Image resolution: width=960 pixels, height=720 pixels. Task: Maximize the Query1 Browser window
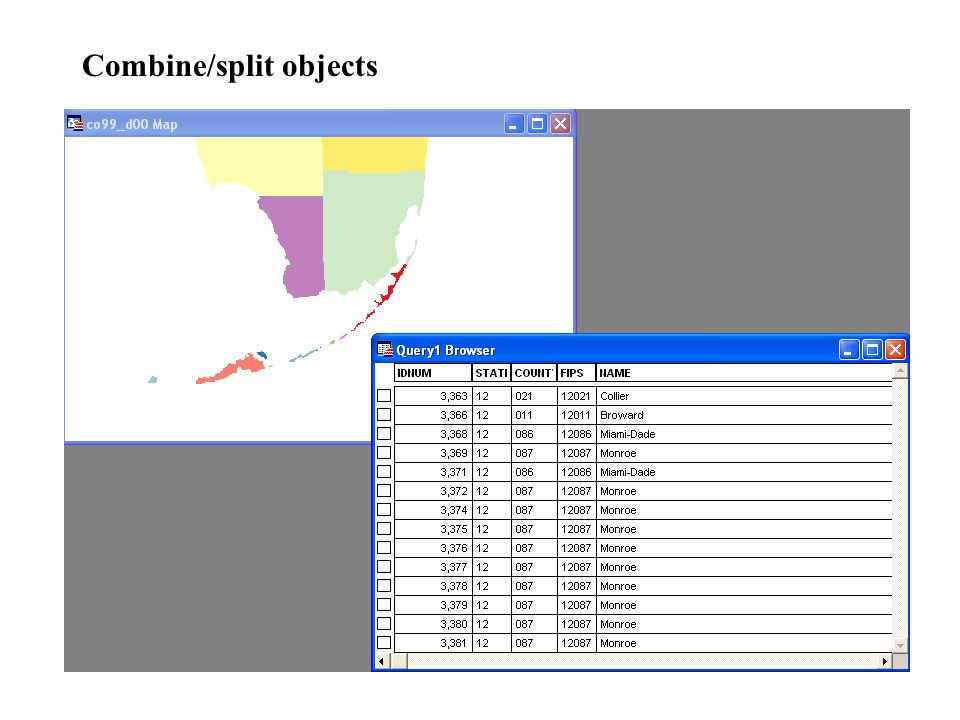pyautogui.click(x=872, y=350)
